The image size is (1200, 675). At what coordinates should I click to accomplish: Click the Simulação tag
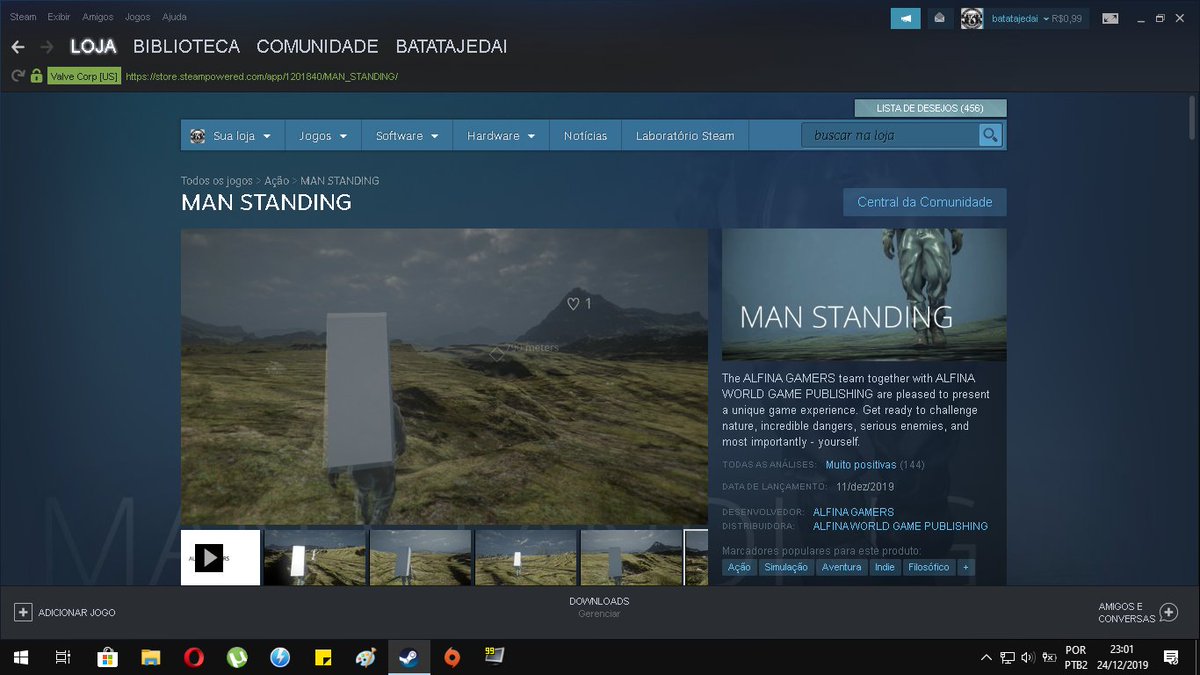tap(785, 567)
